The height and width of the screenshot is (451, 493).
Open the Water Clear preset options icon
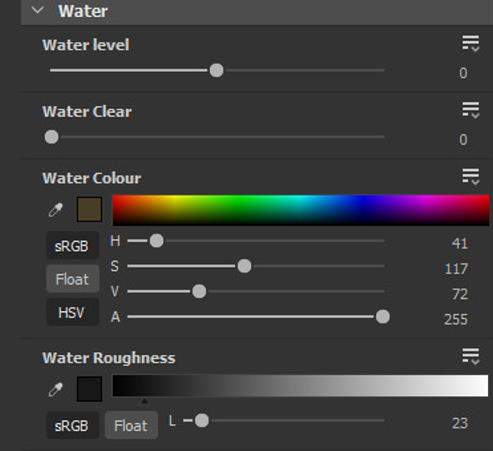pos(471,110)
